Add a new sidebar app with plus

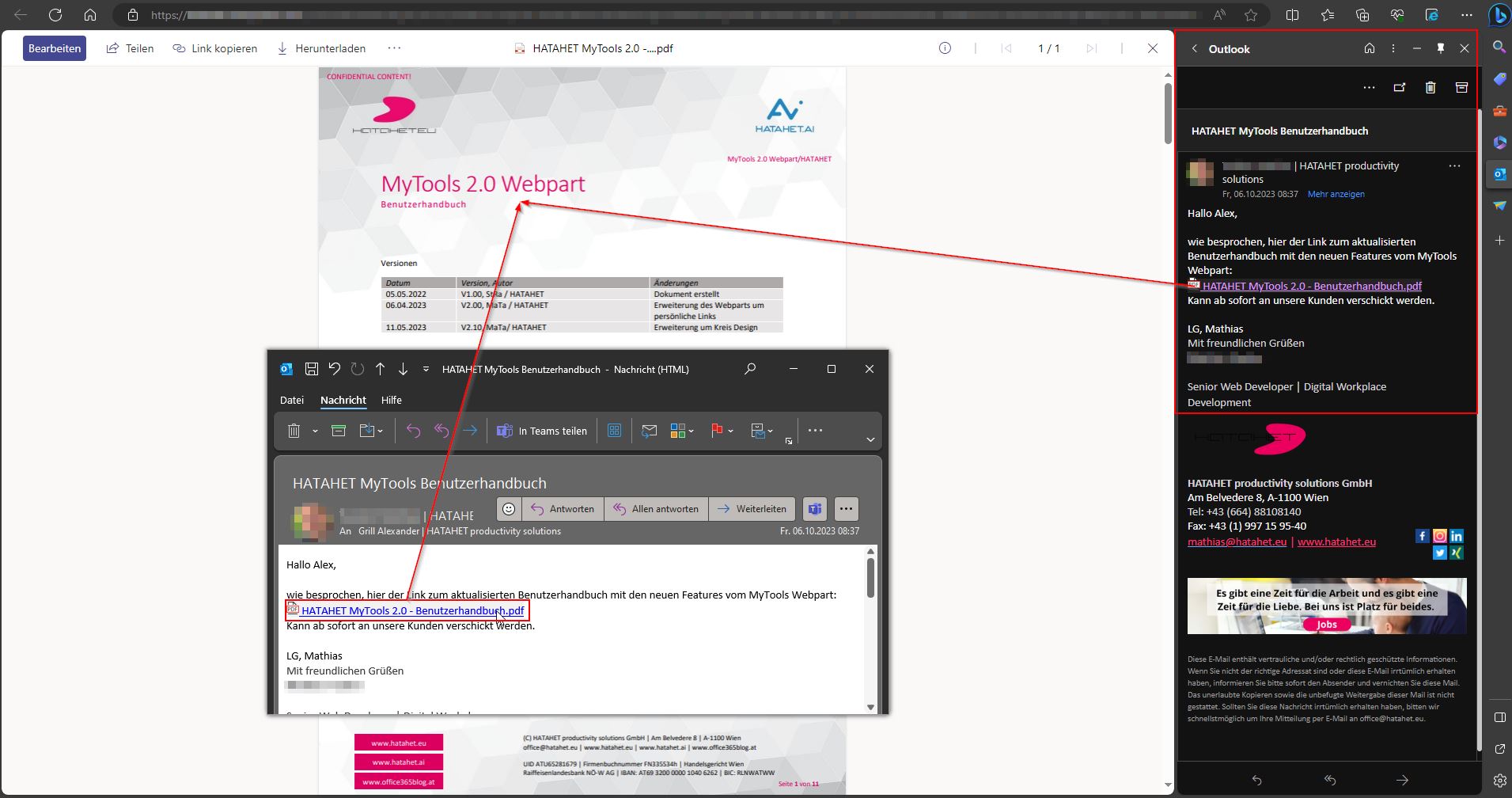tap(1499, 240)
